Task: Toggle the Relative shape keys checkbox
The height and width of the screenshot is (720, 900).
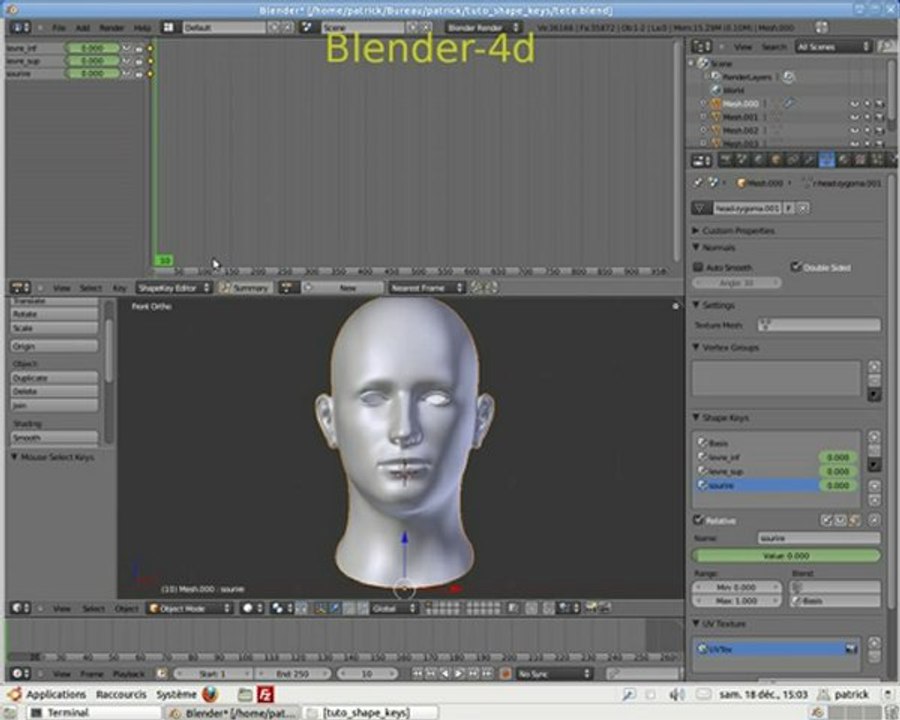Action: [699, 520]
